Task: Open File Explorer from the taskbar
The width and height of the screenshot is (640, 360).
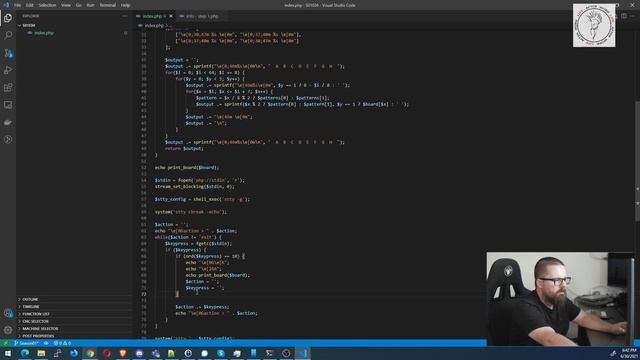Action: (x=41, y=353)
